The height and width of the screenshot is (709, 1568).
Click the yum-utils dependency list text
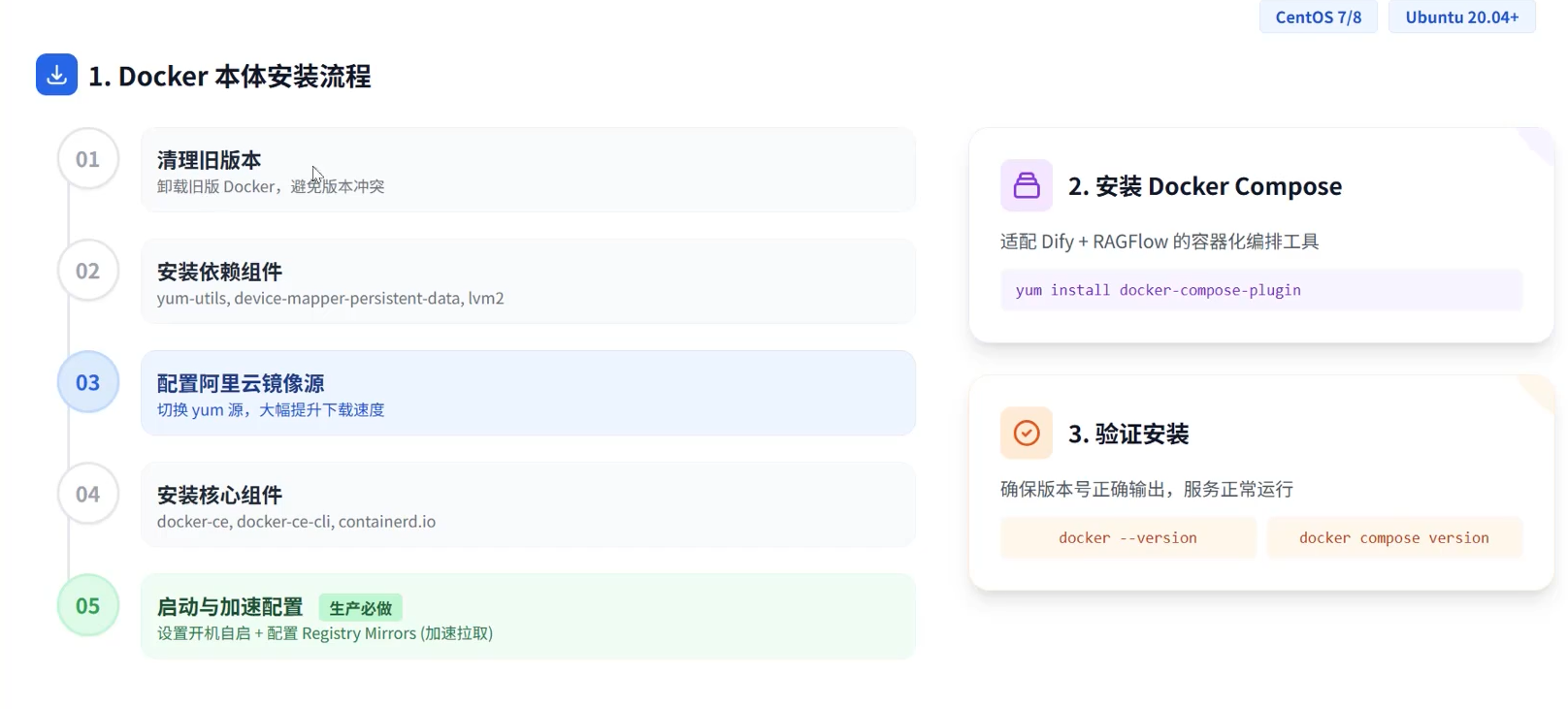(x=330, y=298)
